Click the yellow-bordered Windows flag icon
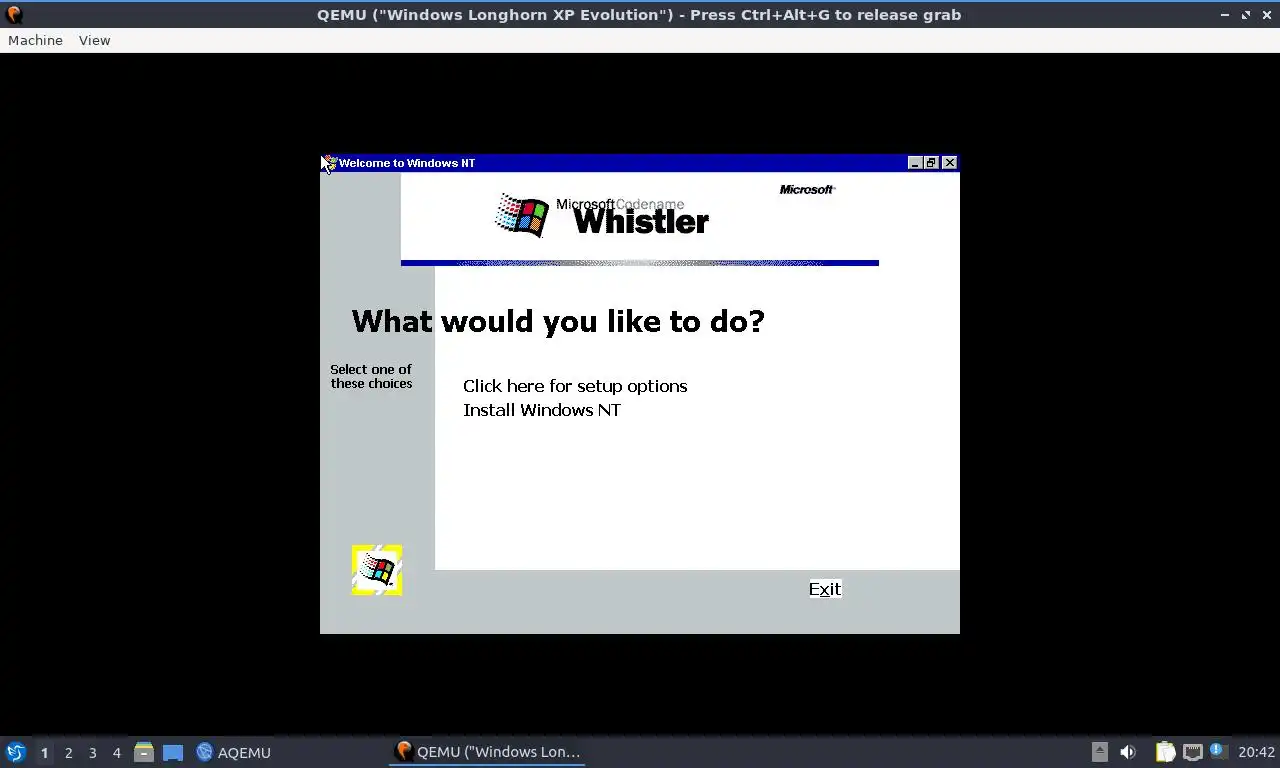Viewport: 1280px width, 768px height. point(377,570)
